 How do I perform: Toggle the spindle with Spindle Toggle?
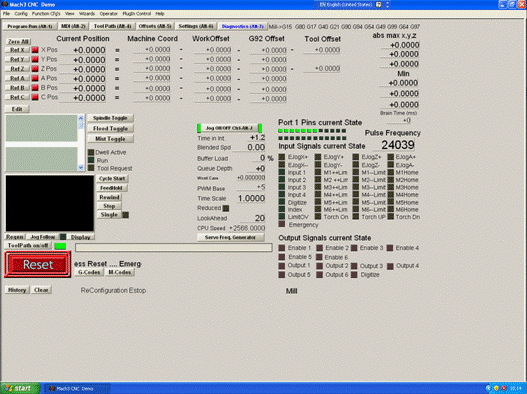coord(110,118)
